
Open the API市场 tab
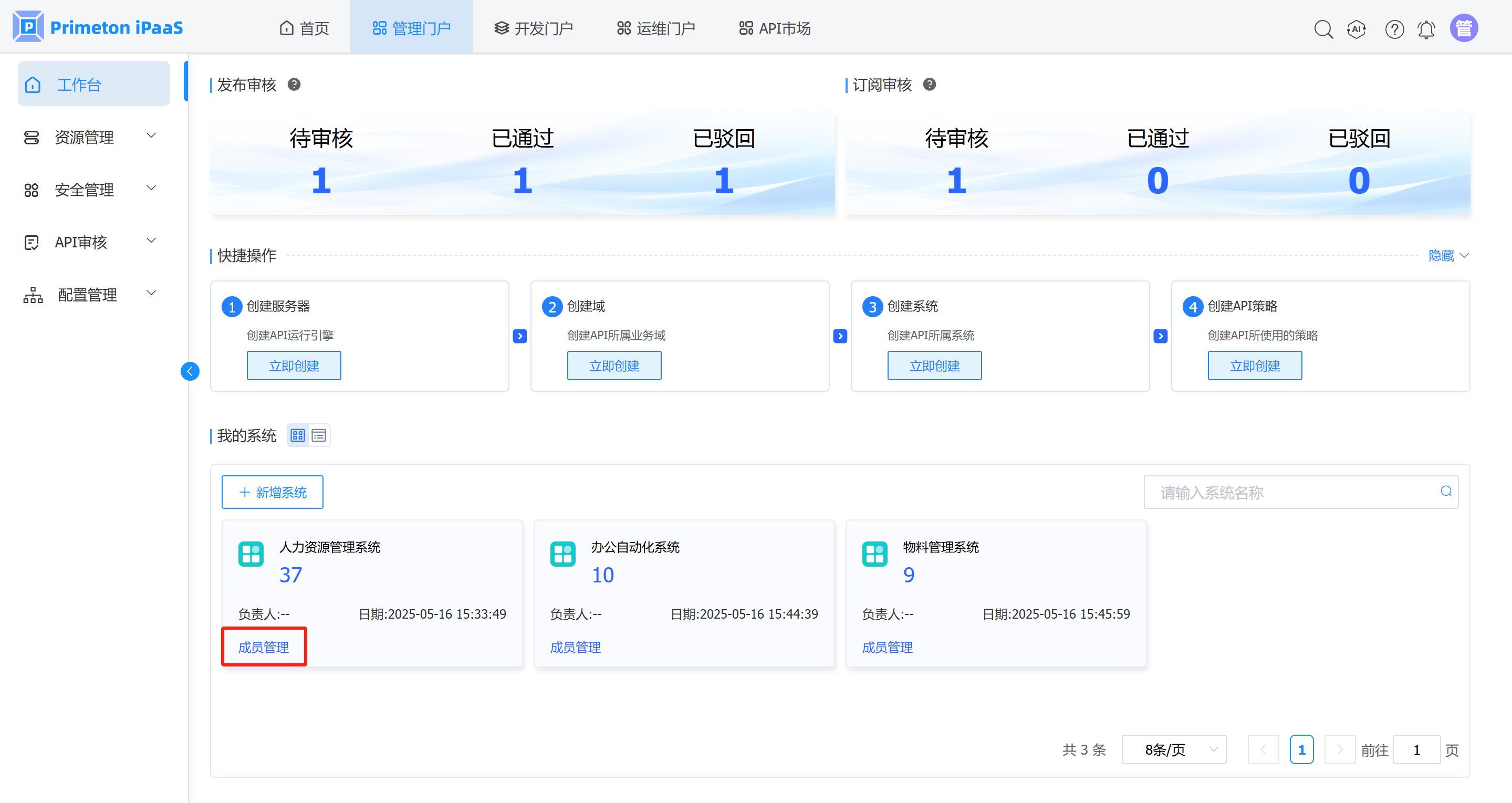(775, 28)
